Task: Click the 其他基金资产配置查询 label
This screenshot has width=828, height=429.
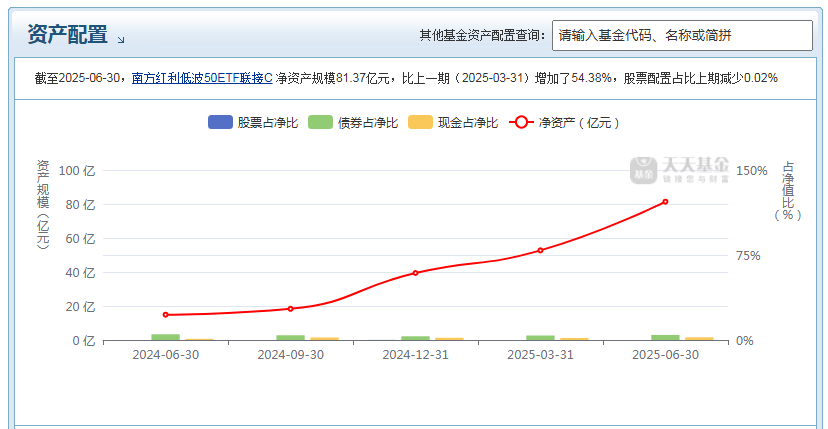Action: point(483,36)
